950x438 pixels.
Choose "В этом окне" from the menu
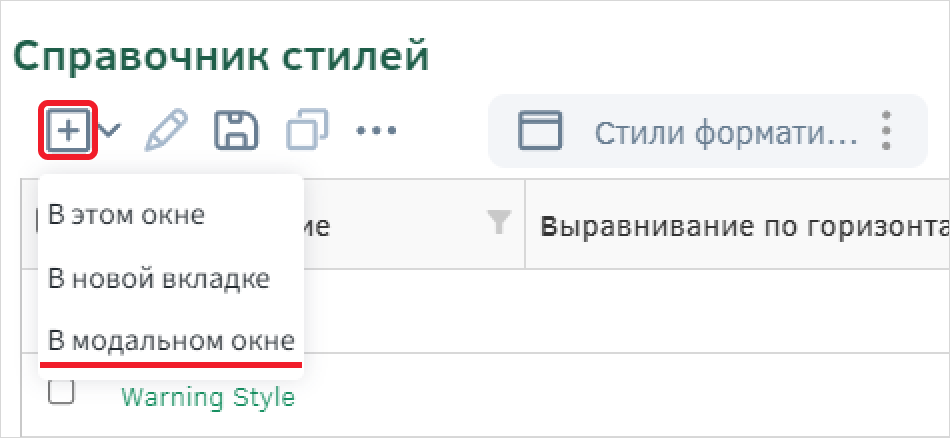click(127, 216)
